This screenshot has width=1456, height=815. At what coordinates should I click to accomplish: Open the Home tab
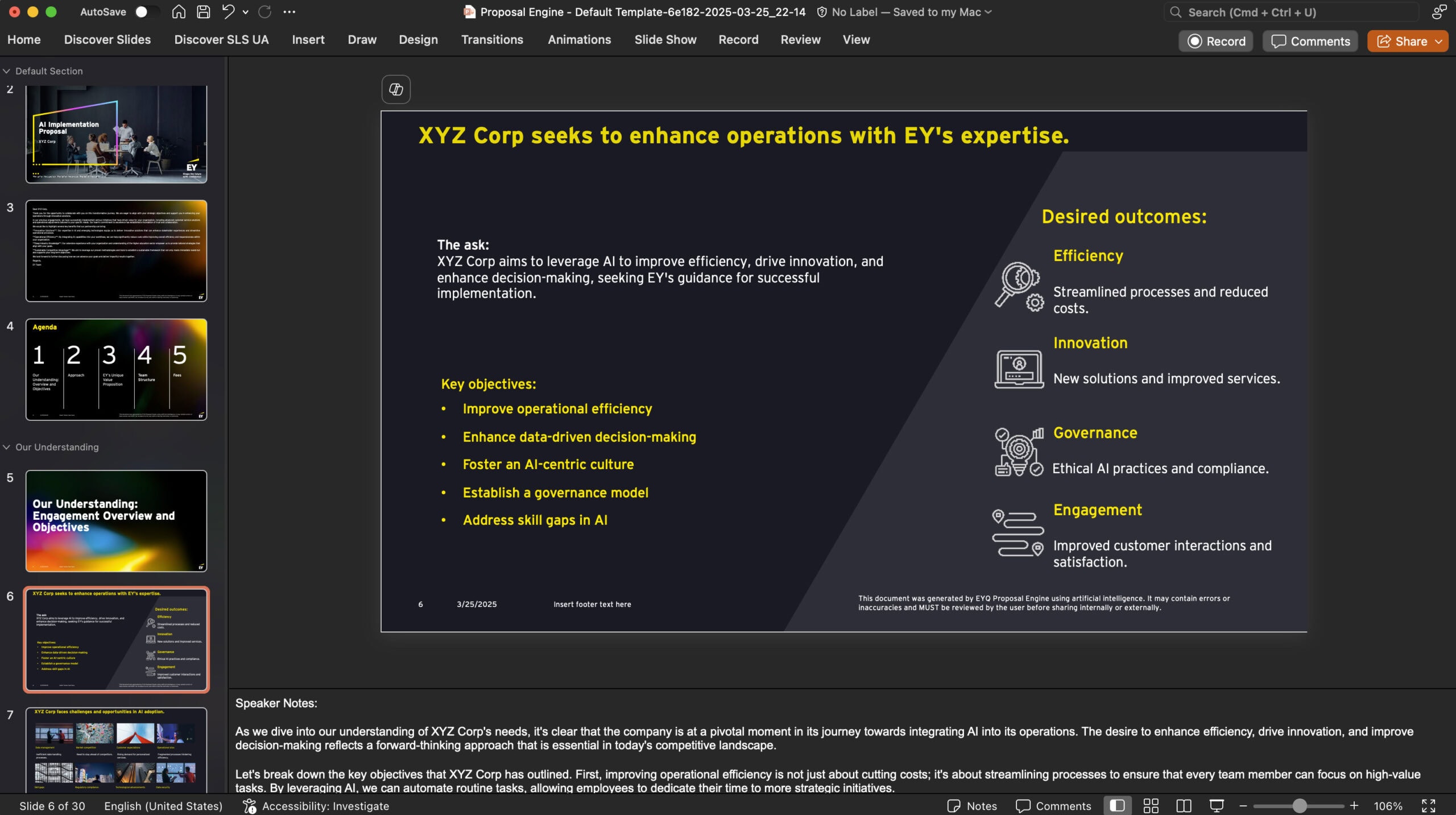point(24,40)
